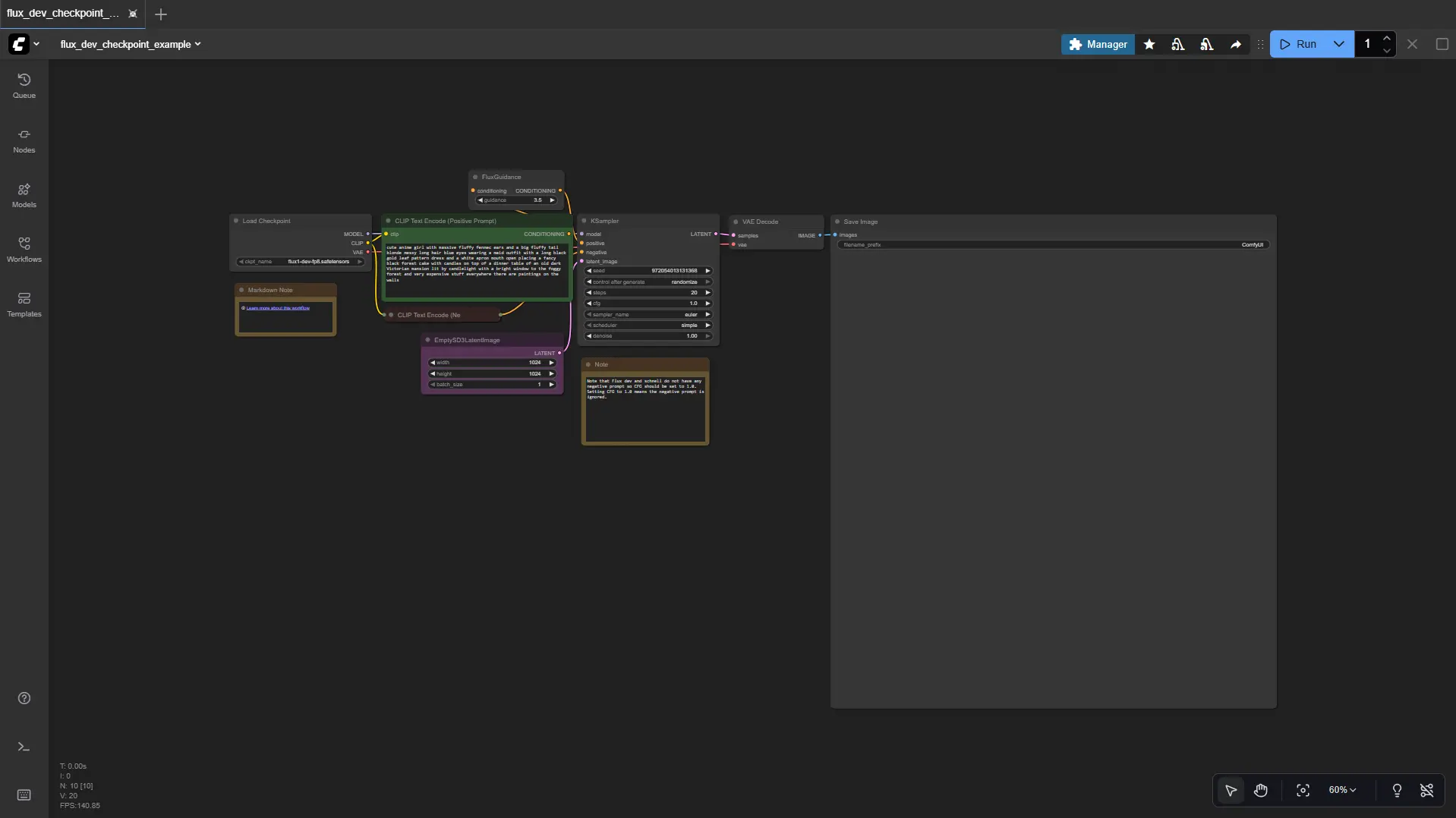
Task: Click the second vacuum cleaner free-memory icon
Action: [1207, 44]
